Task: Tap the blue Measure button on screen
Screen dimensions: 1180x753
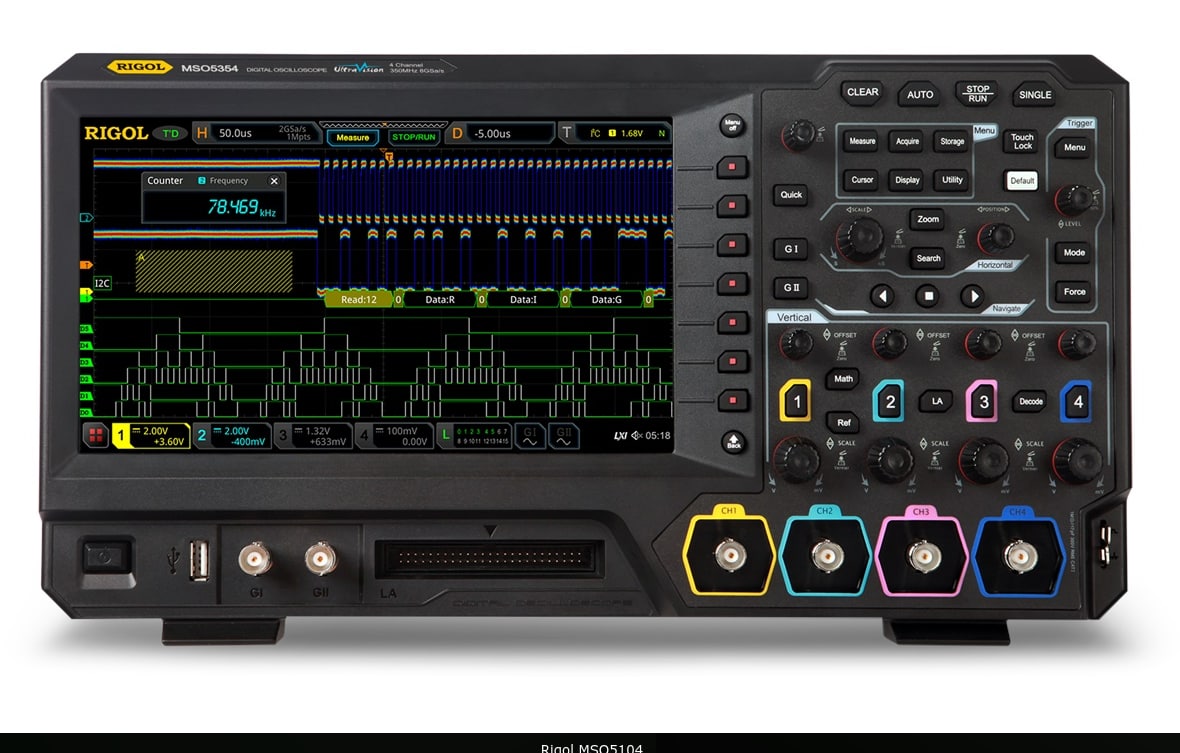Action: (x=352, y=137)
